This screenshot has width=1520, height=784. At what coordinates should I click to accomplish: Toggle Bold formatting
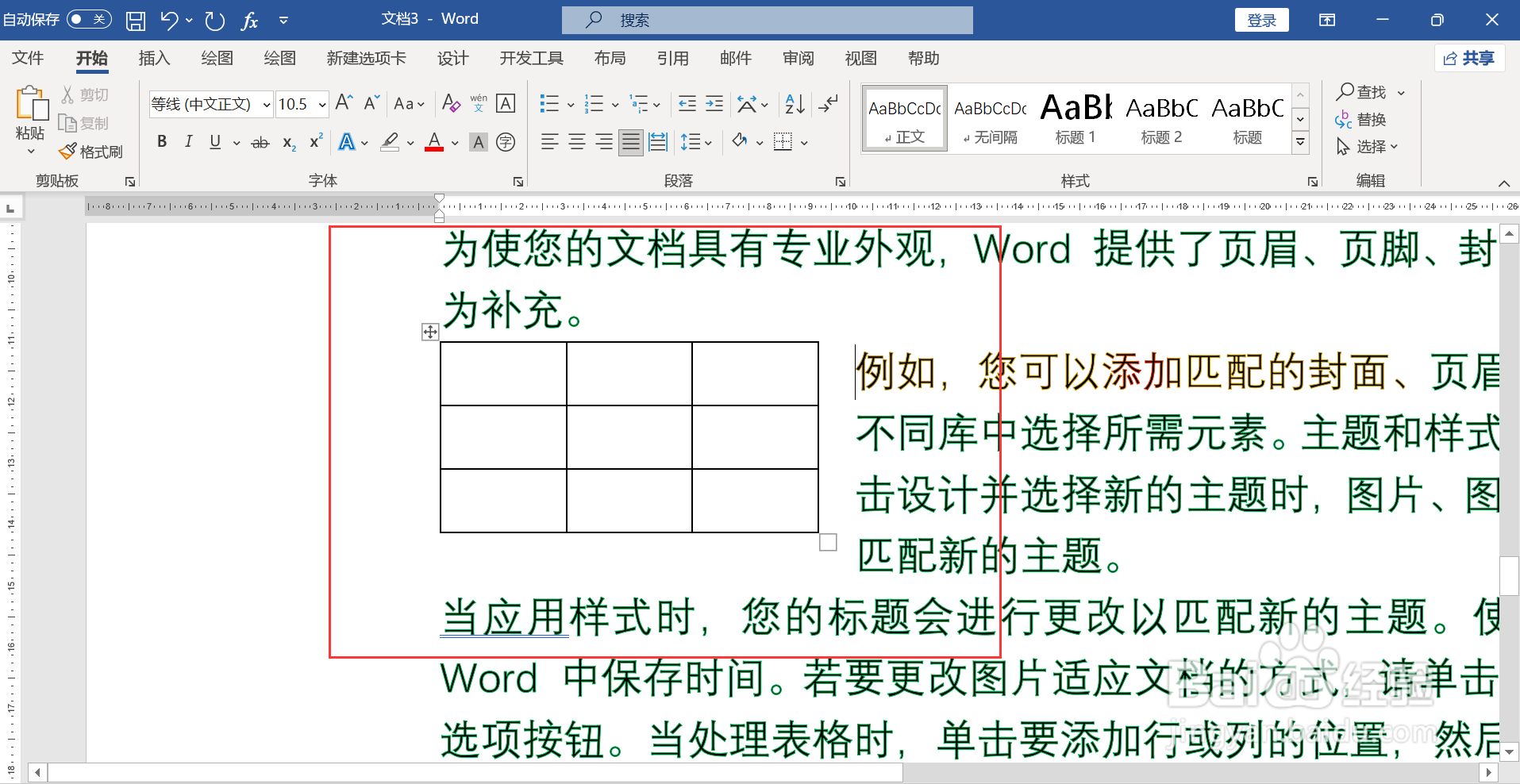point(162,142)
